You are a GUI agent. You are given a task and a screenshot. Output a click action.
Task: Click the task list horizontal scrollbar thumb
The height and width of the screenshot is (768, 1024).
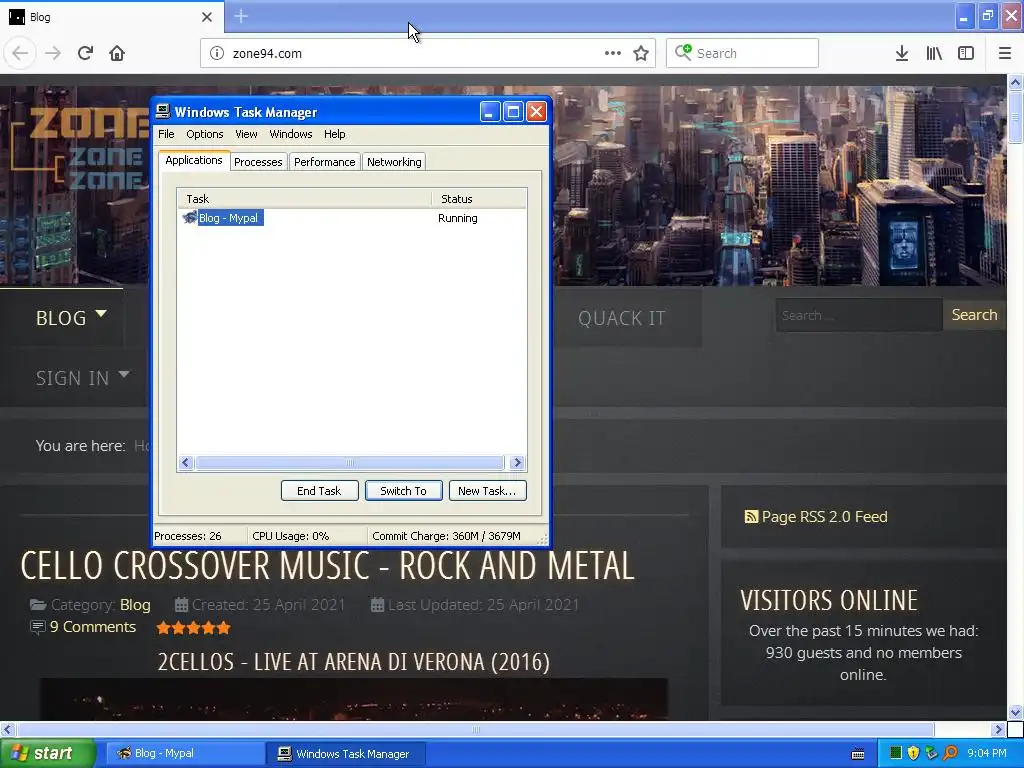[x=349, y=463]
